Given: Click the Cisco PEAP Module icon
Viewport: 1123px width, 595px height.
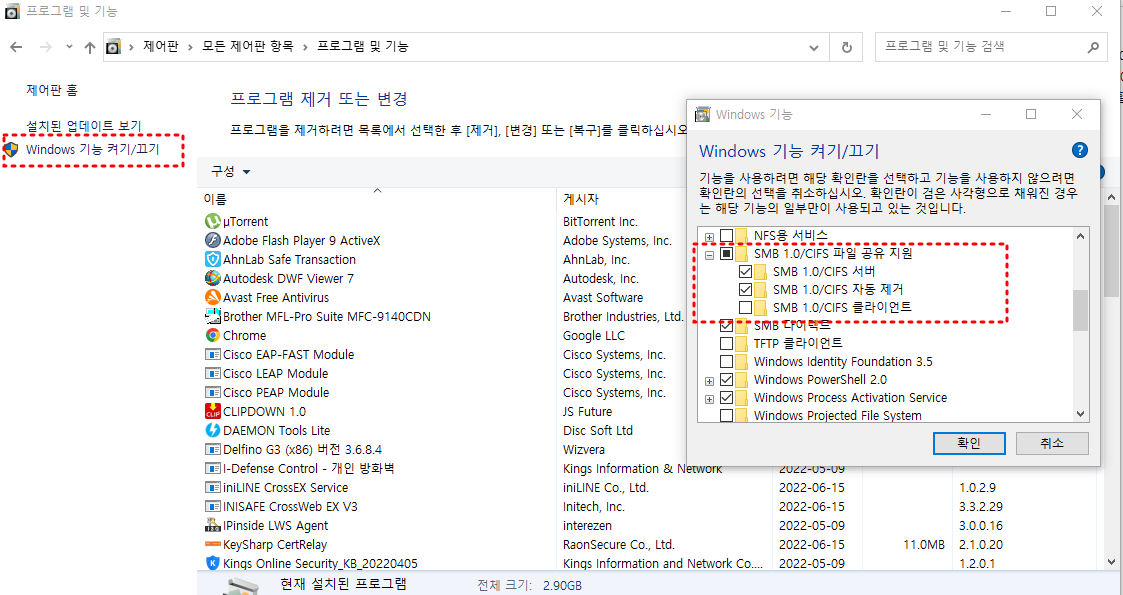Looking at the screenshot, I should pyautogui.click(x=213, y=392).
